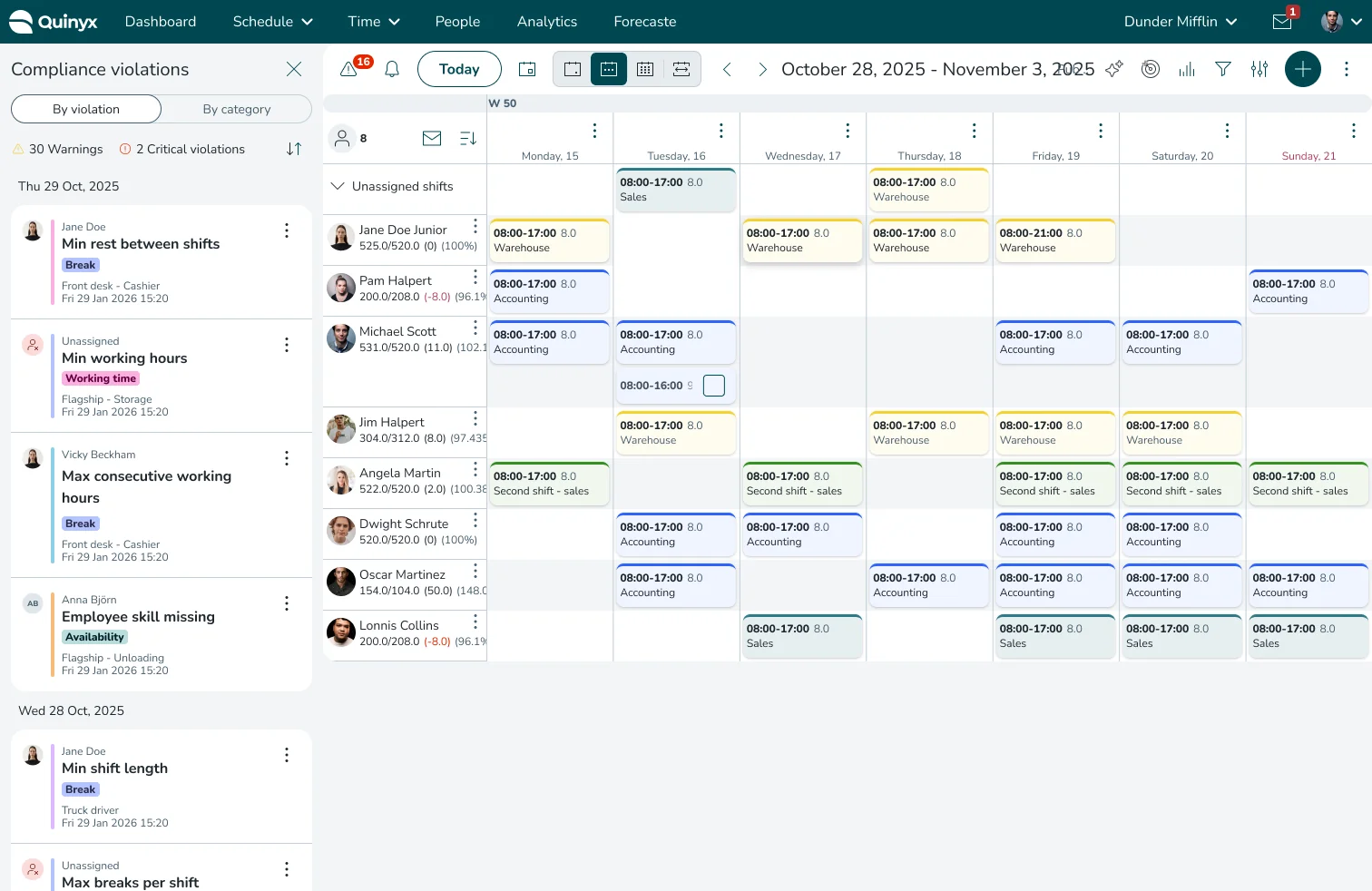Viewport: 1372px width, 891px height.
Task: Switch to day view
Action: [x=573, y=69]
